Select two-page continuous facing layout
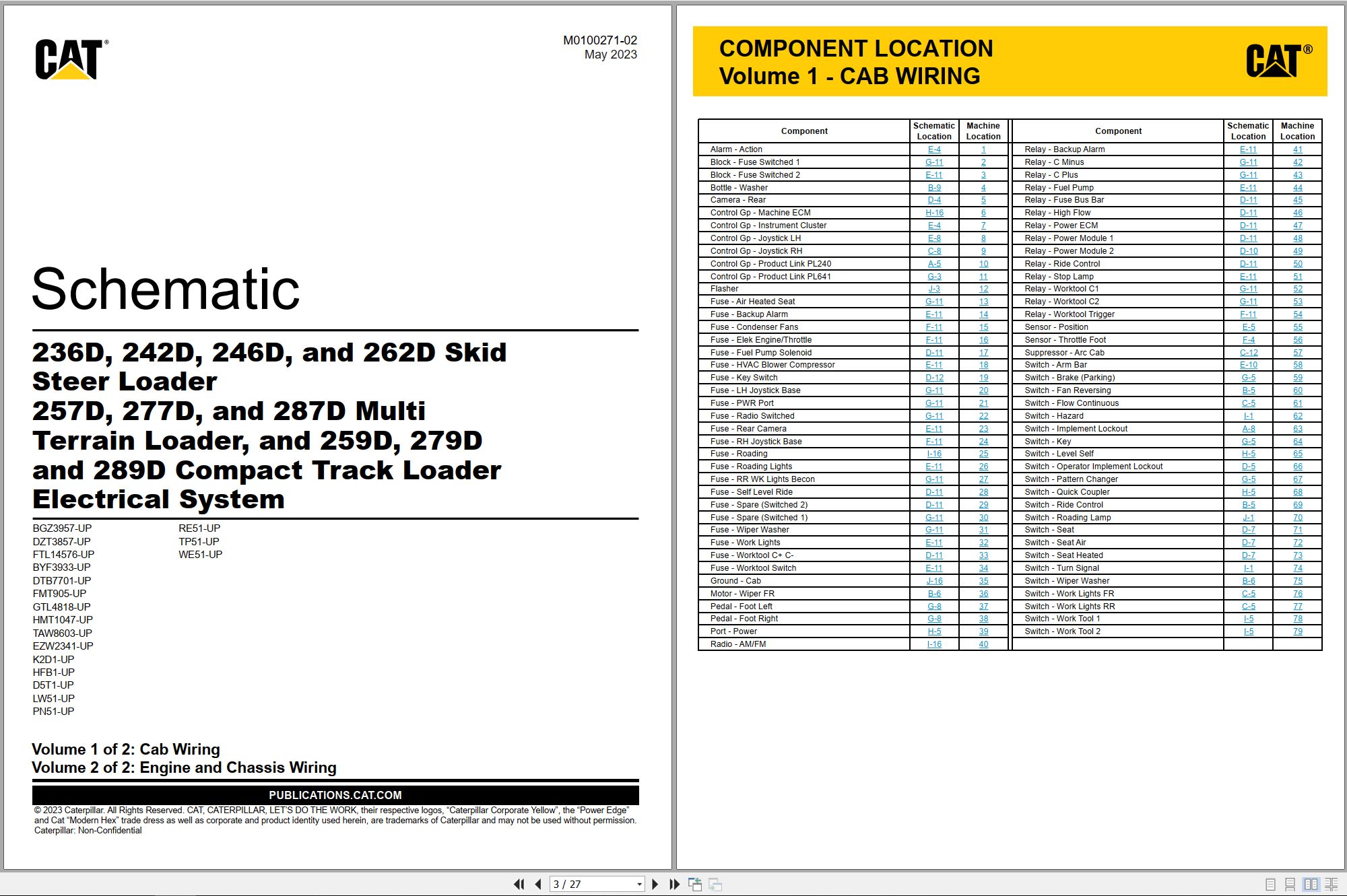This screenshot has width=1347, height=896. pyautogui.click(x=1332, y=884)
